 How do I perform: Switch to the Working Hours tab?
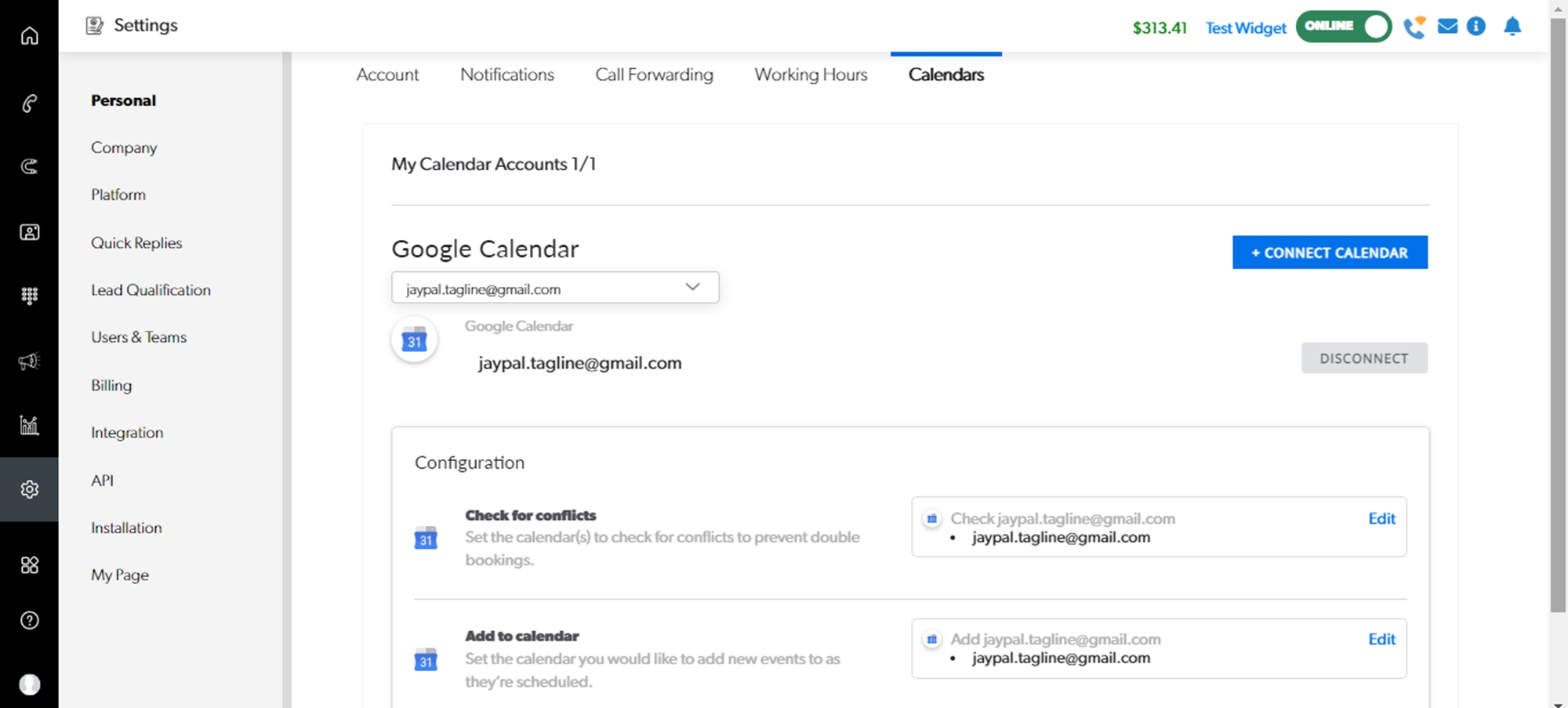tap(811, 74)
